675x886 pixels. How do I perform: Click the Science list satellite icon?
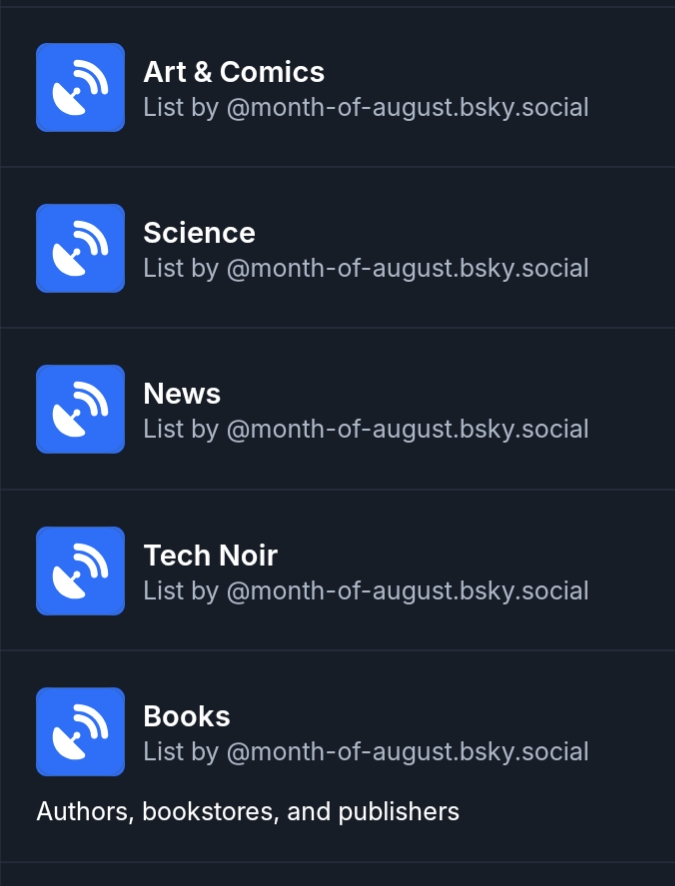pyautogui.click(x=80, y=248)
